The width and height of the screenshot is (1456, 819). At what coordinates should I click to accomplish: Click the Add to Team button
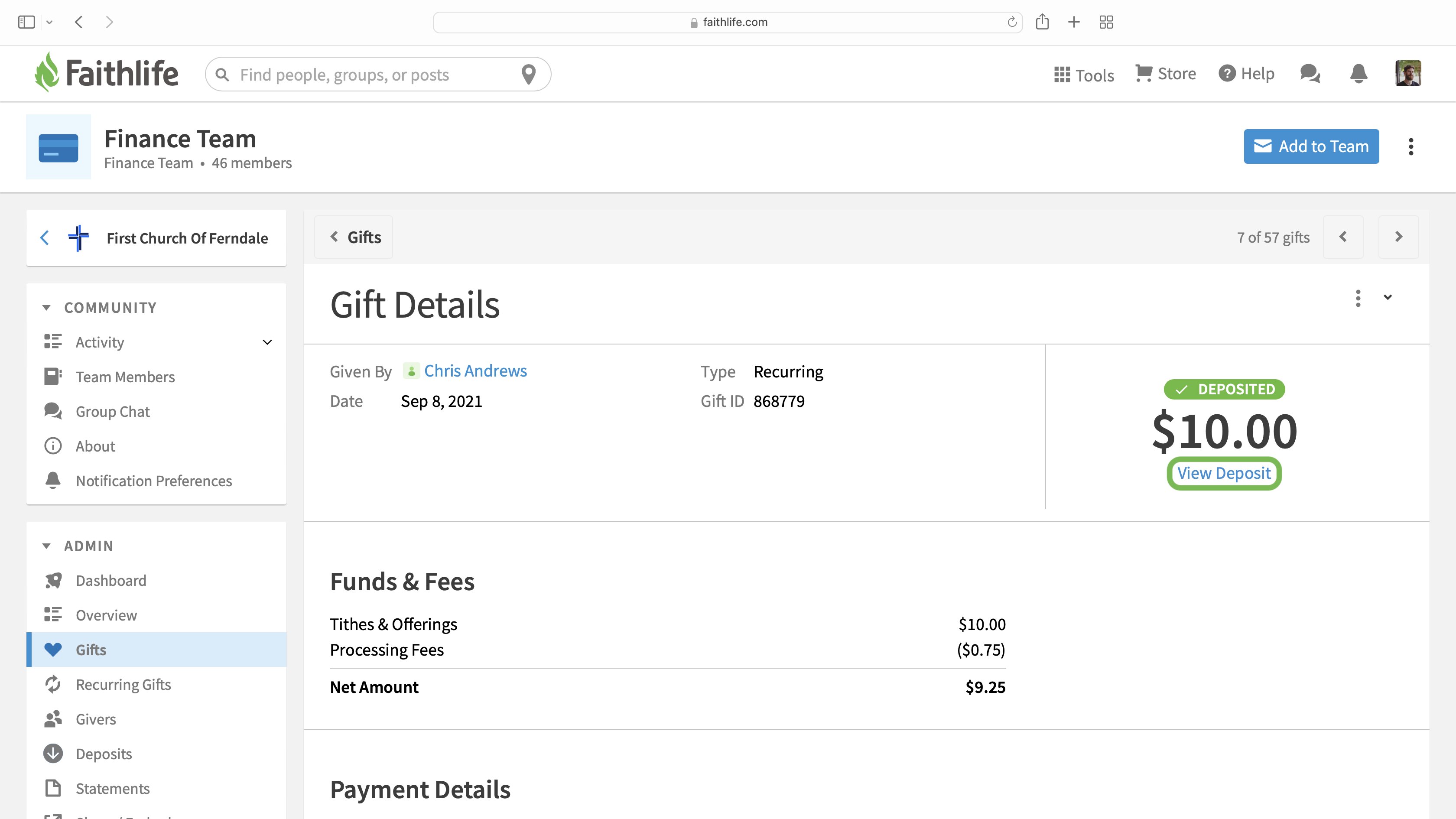1311,146
